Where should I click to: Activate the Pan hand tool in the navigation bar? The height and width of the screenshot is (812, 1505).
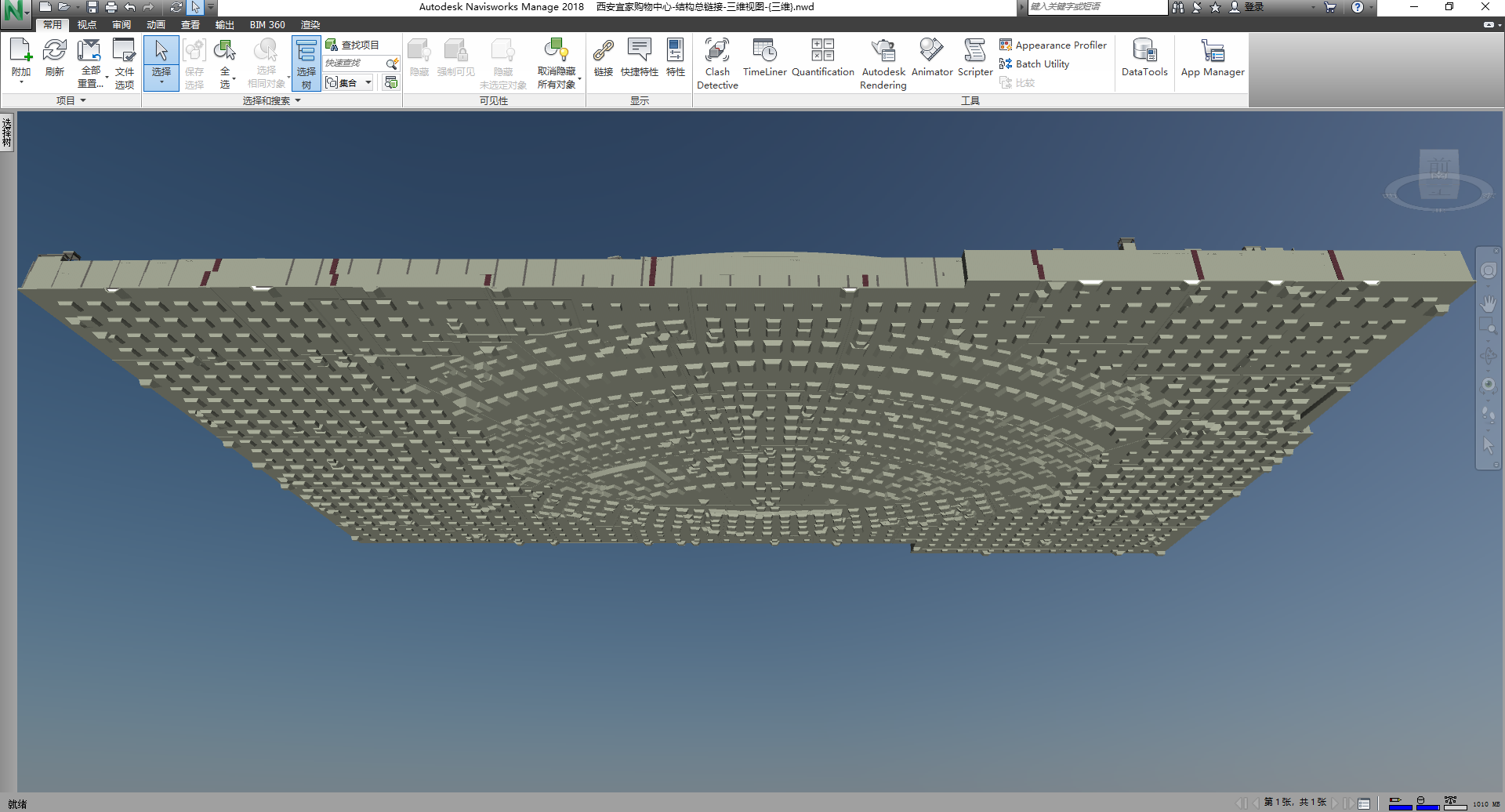pos(1488,303)
